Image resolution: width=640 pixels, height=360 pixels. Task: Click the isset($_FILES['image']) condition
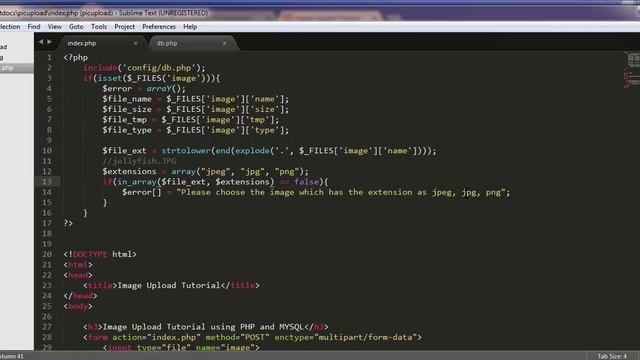154,78
